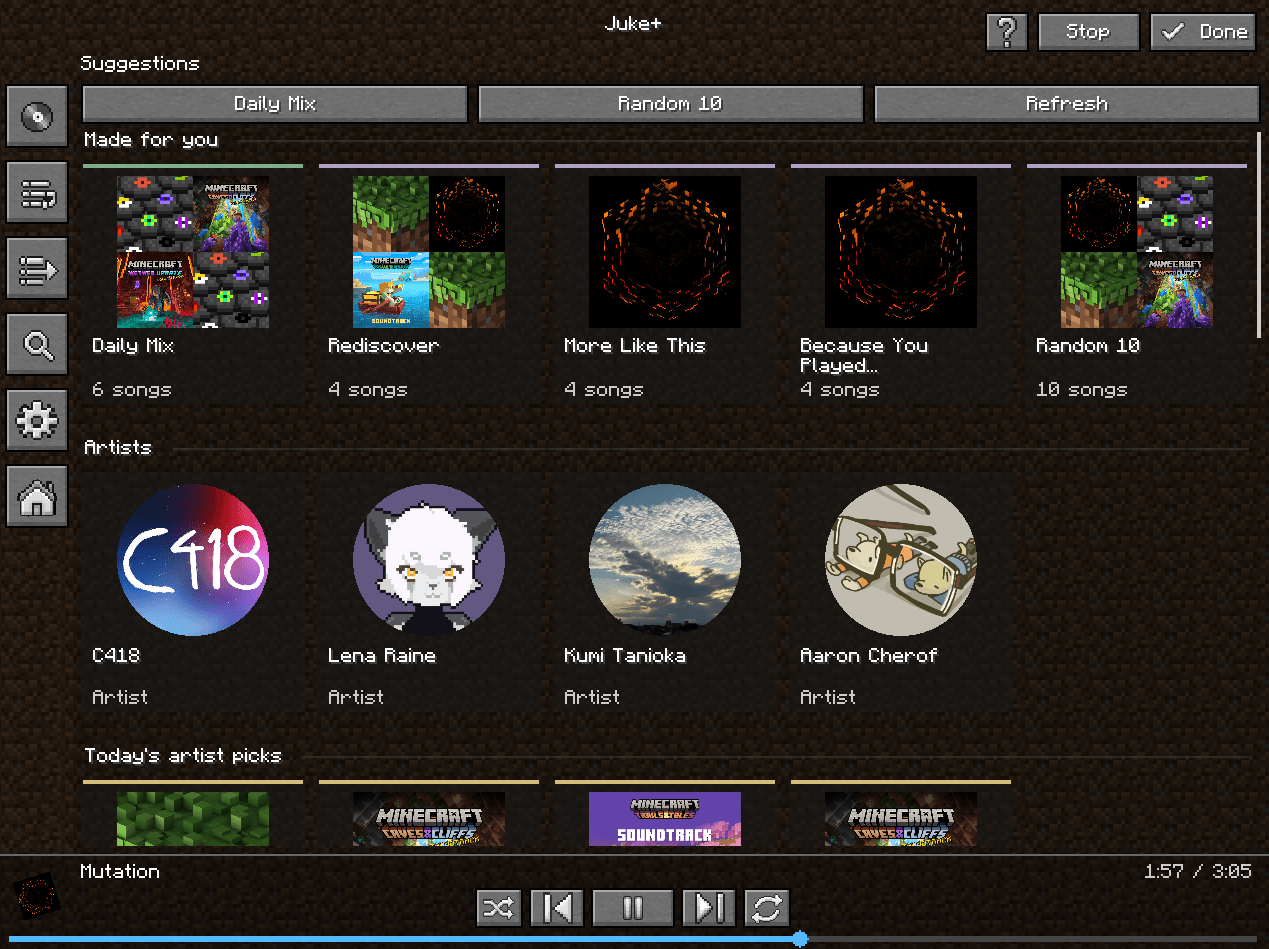Open the gear settings icon
1269x949 pixels.
point(37,420)
